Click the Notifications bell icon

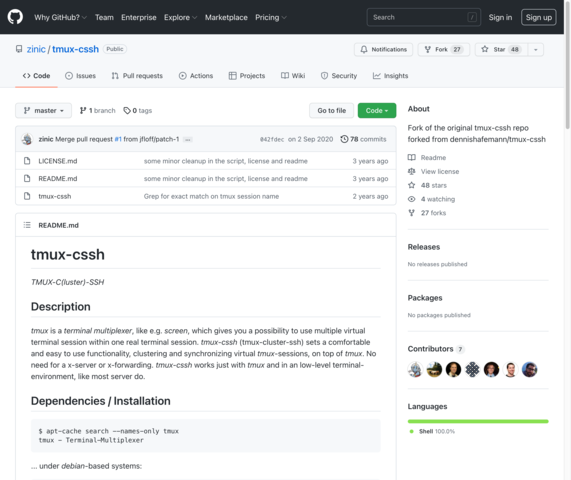[x=363, y=50]
